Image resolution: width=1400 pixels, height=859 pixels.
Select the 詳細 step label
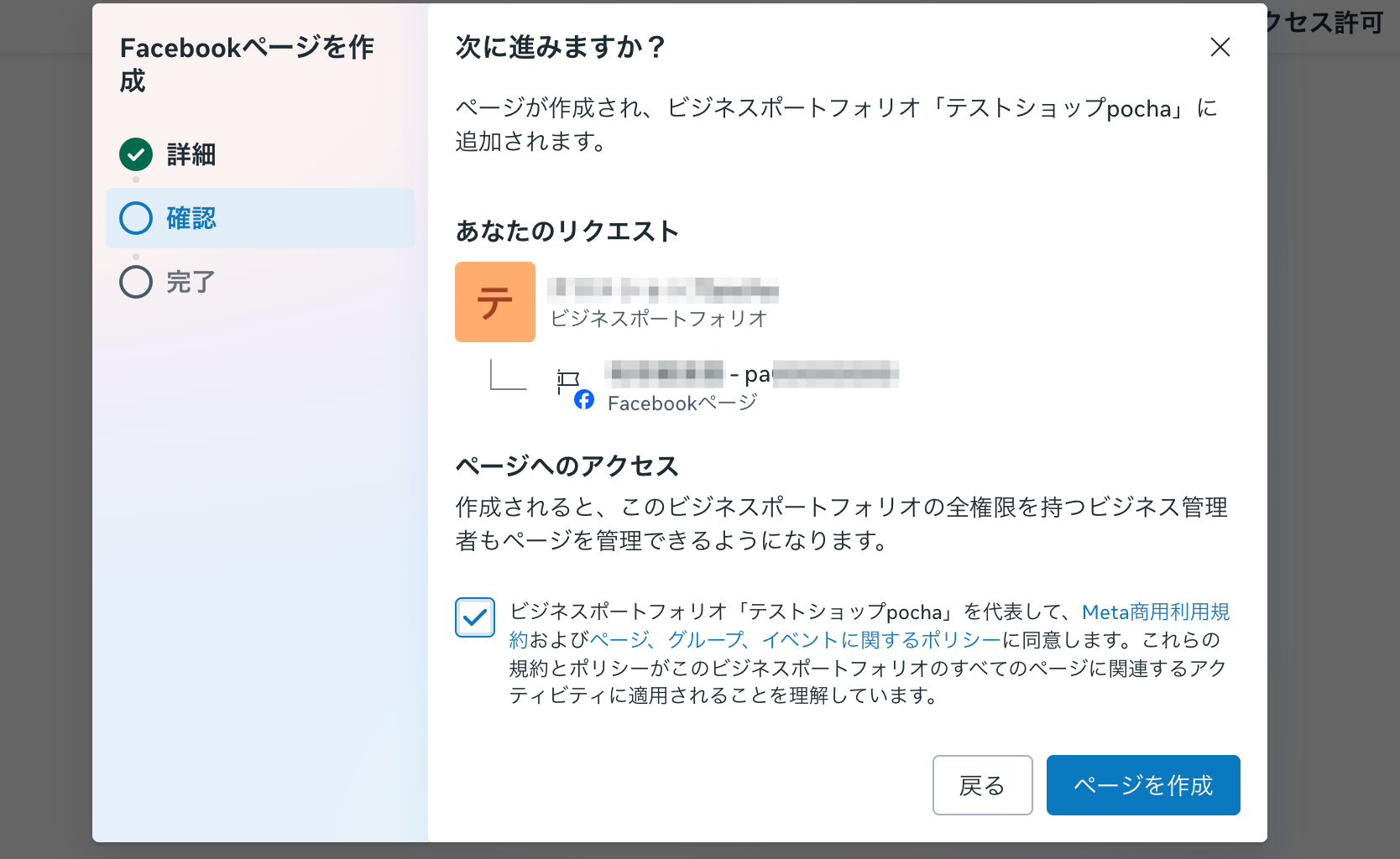click(x=191, y=155)
